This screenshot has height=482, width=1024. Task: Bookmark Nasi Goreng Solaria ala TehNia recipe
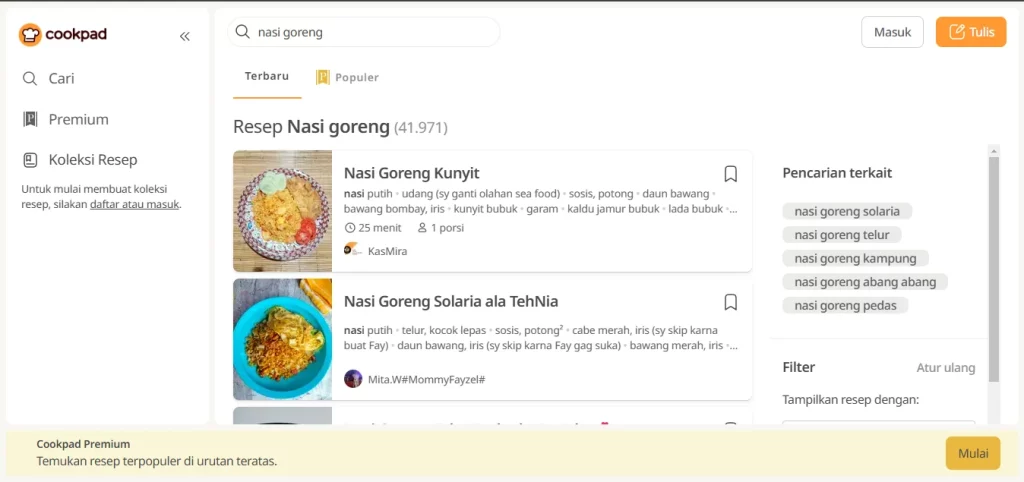coord(731,302)
